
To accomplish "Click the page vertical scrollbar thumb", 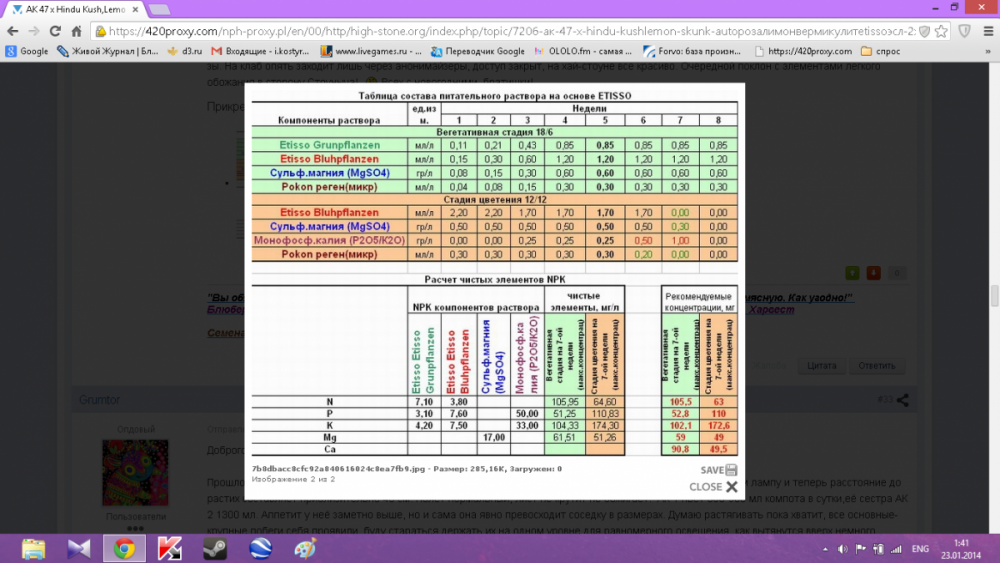I will 994,296.
